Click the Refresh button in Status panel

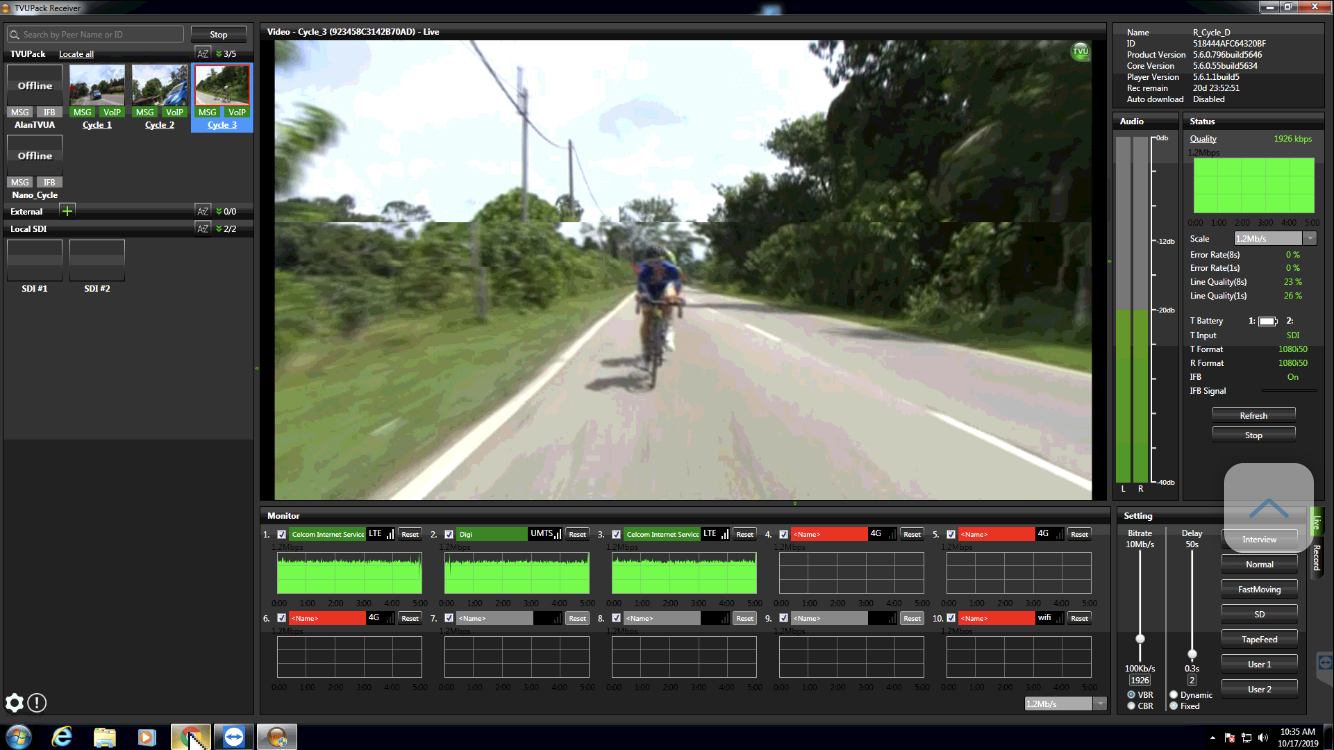pyautogui.click(x=1253, y=415)
